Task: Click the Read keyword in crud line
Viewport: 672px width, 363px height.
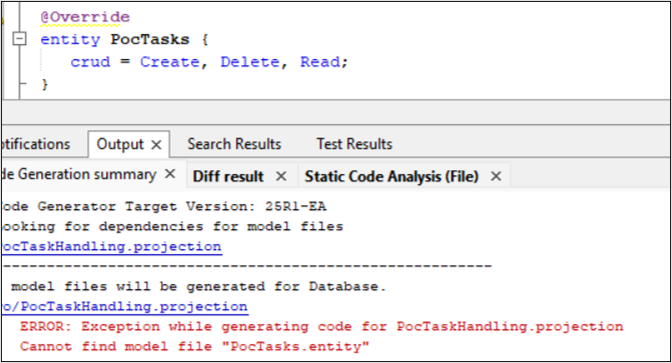Action: (320, 62)
